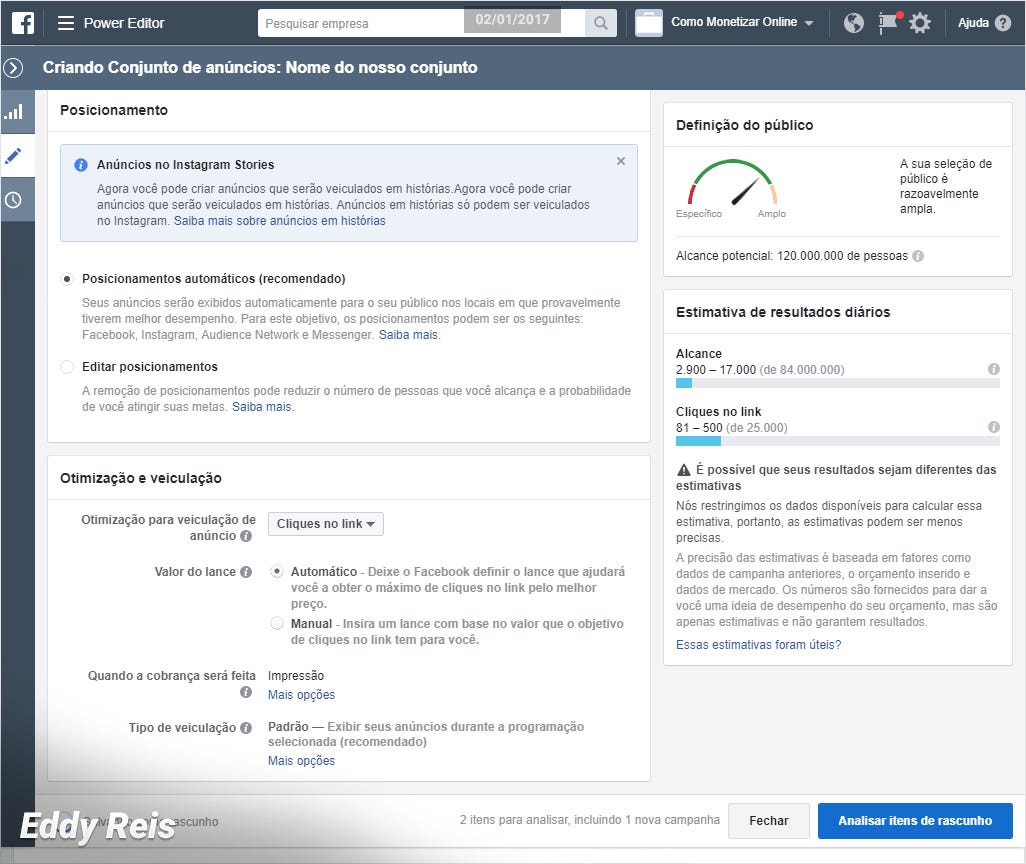Image resolution: width=1026 pixels, height=864 pixels.
Task: Click the Definição do público heading
Action: click(745, 125)
